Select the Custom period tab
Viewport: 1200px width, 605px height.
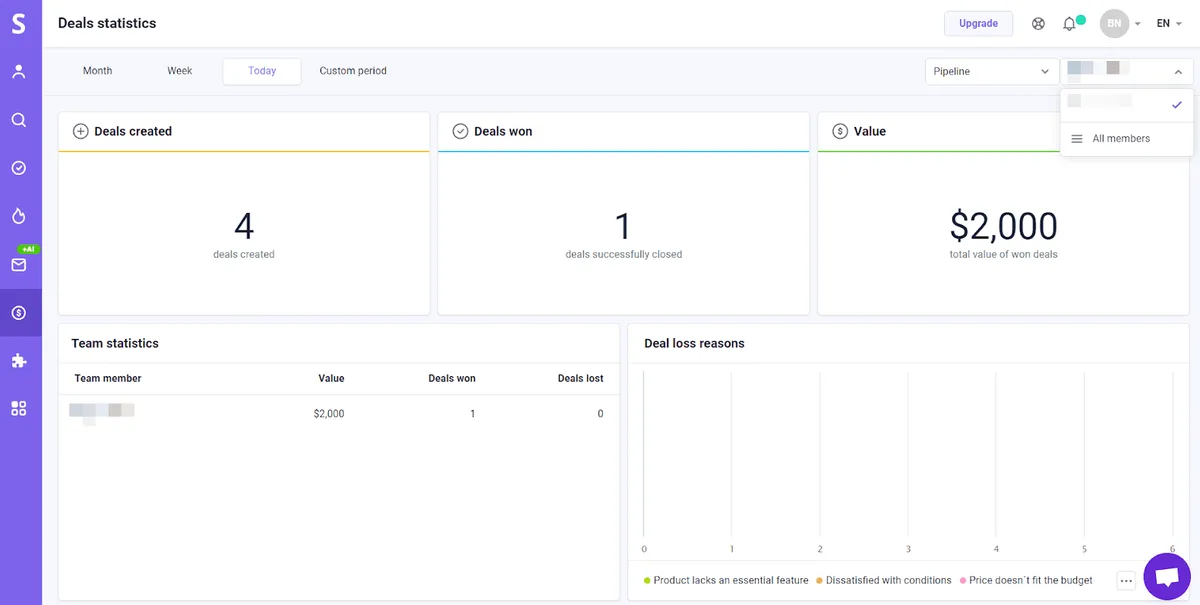pos(352,70)
